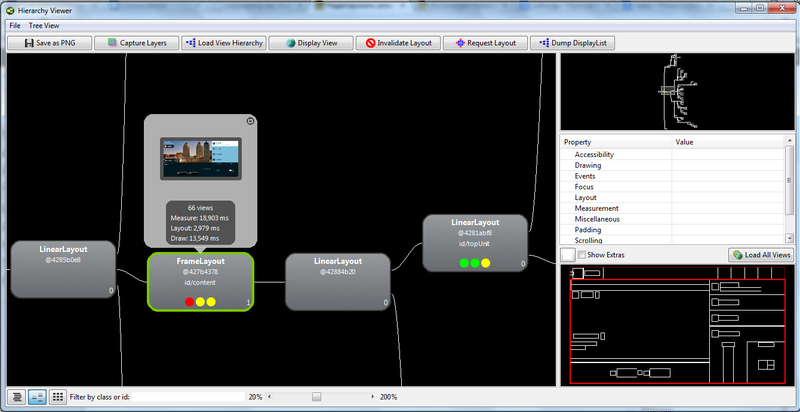Screen dimensions: 800x412
Task: Select the FrameLayout id/content node
Action: [201, 281]
